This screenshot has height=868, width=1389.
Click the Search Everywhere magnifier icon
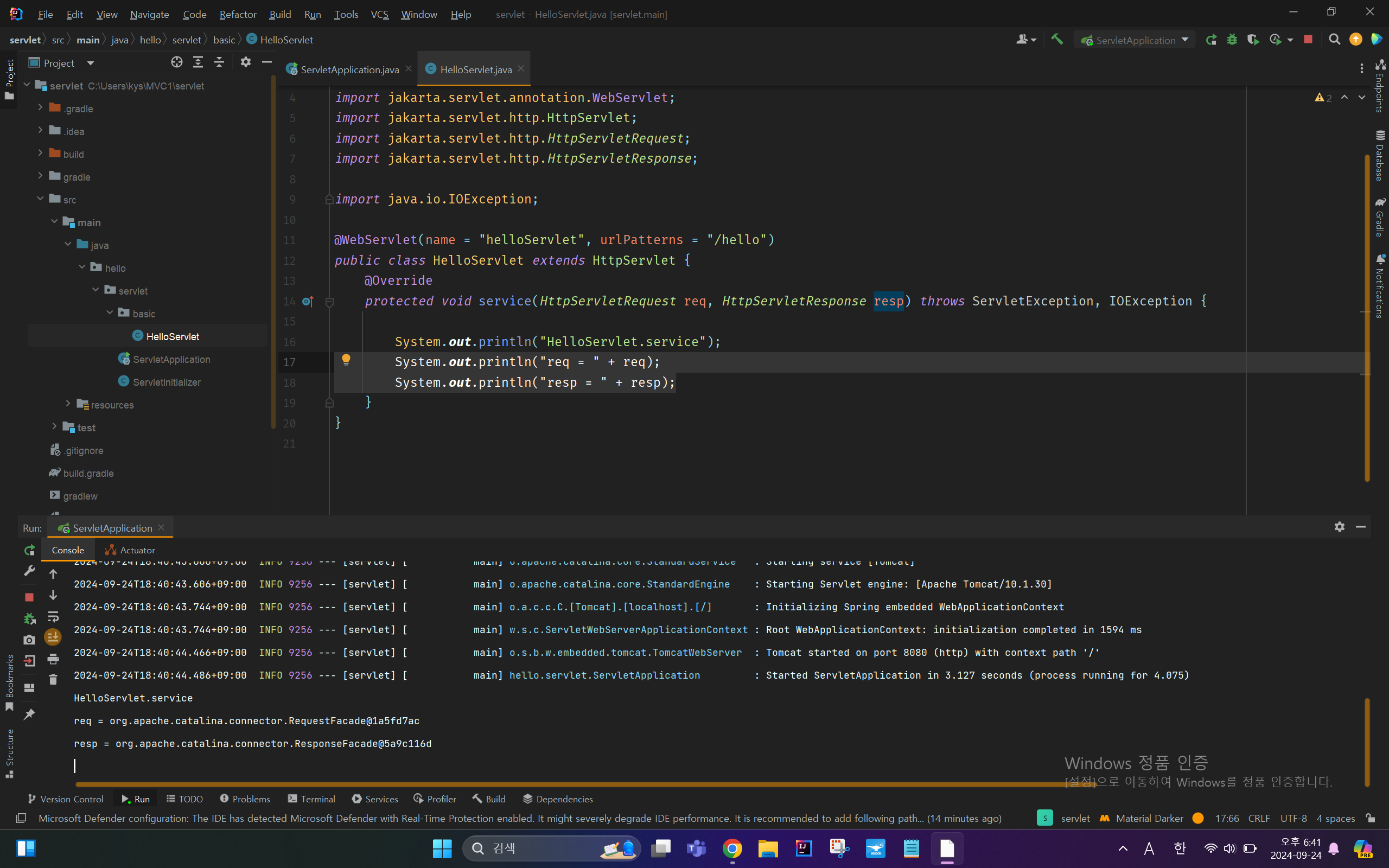coord(1335,40)
